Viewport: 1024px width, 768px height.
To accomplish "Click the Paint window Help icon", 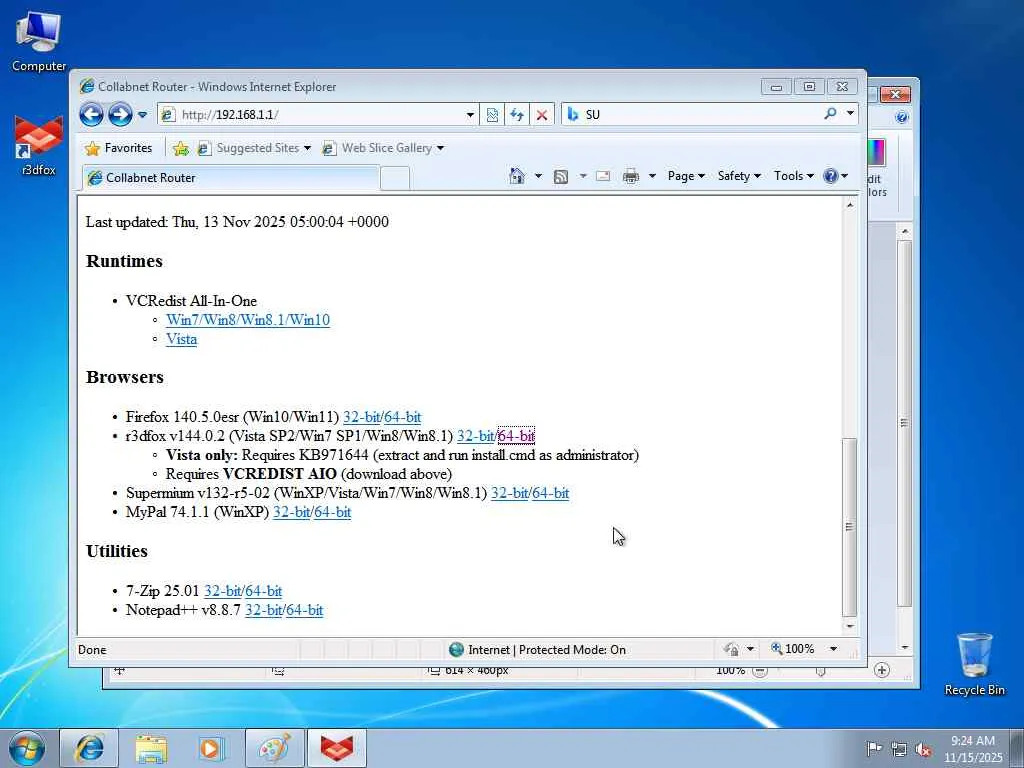I will point(902,118).
